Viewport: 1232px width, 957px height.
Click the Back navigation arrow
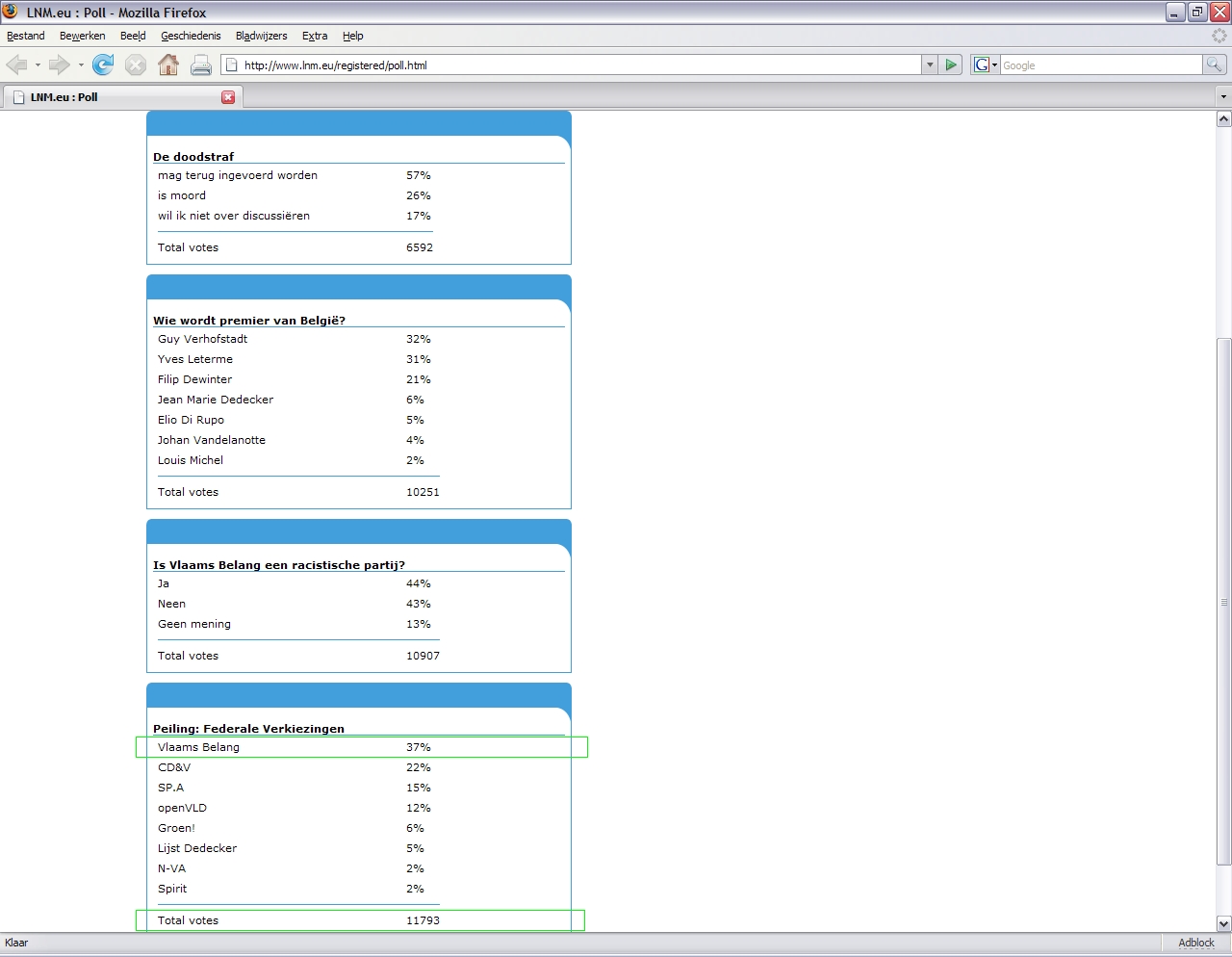point(17,65)
